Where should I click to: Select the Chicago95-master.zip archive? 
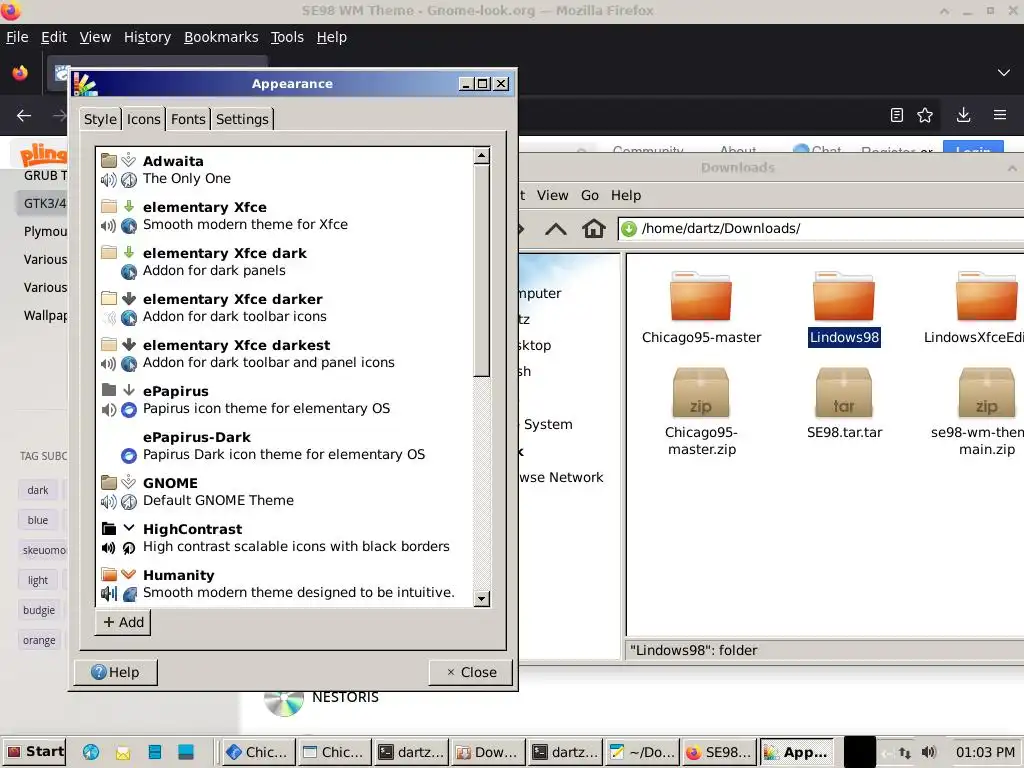click(701, 411)
